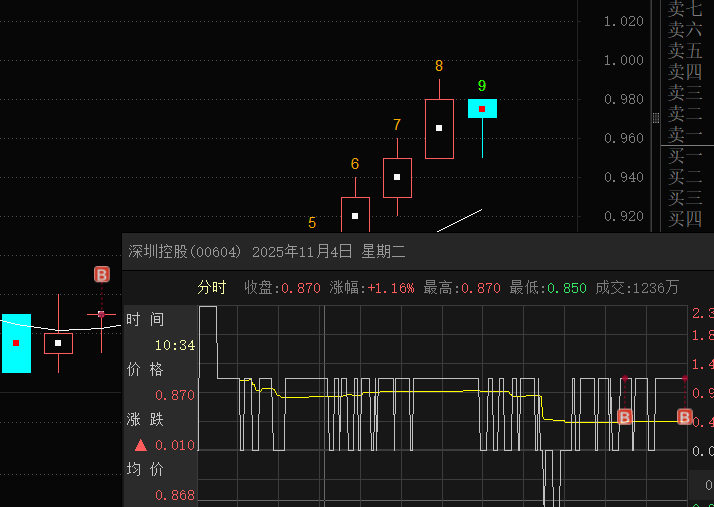Select the candlestick numbered 6
The width and height of the screenshot is (714, 507).
[355, 215]
